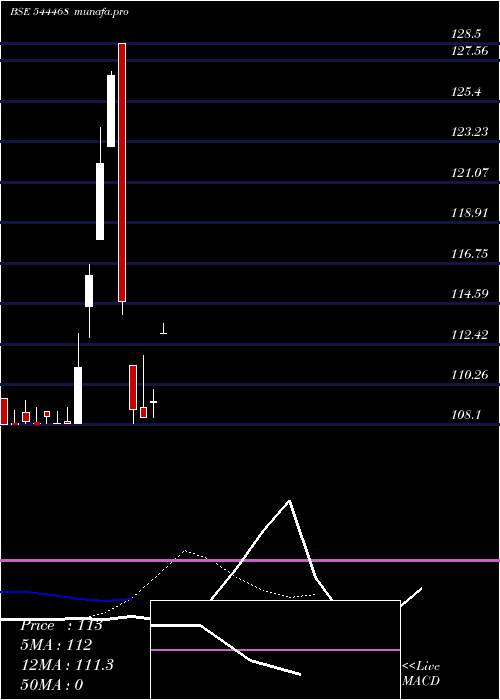
Task: Click inside the MACD inset chart box
Action: (x=275, y=650)
